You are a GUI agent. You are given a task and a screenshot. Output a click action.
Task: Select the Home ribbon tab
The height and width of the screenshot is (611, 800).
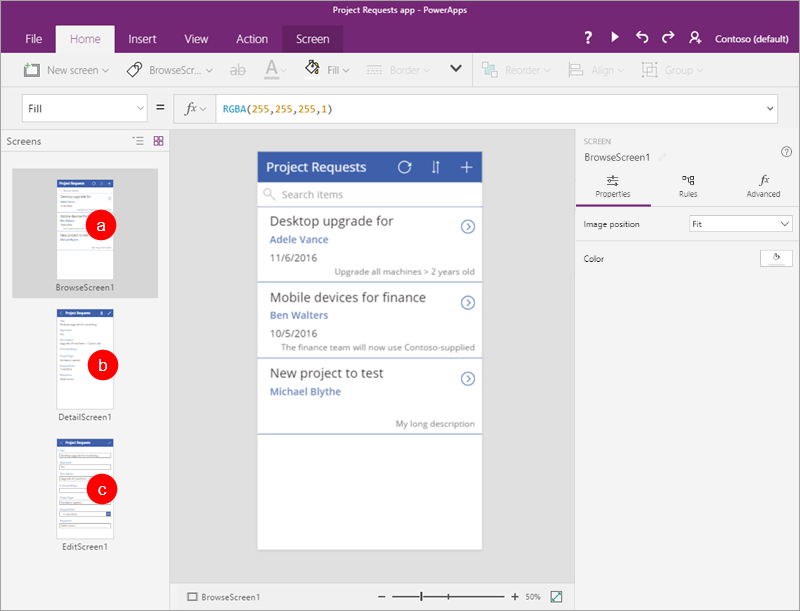85,39
